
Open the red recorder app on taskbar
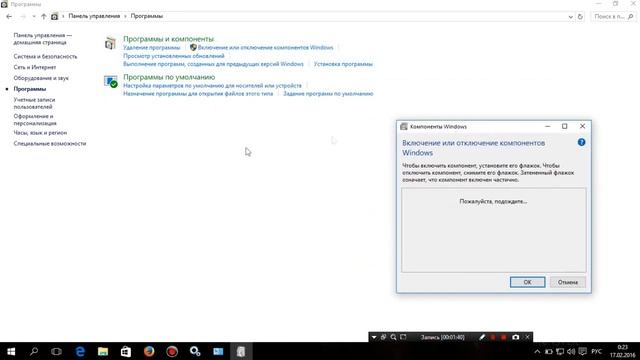[172, 351]
